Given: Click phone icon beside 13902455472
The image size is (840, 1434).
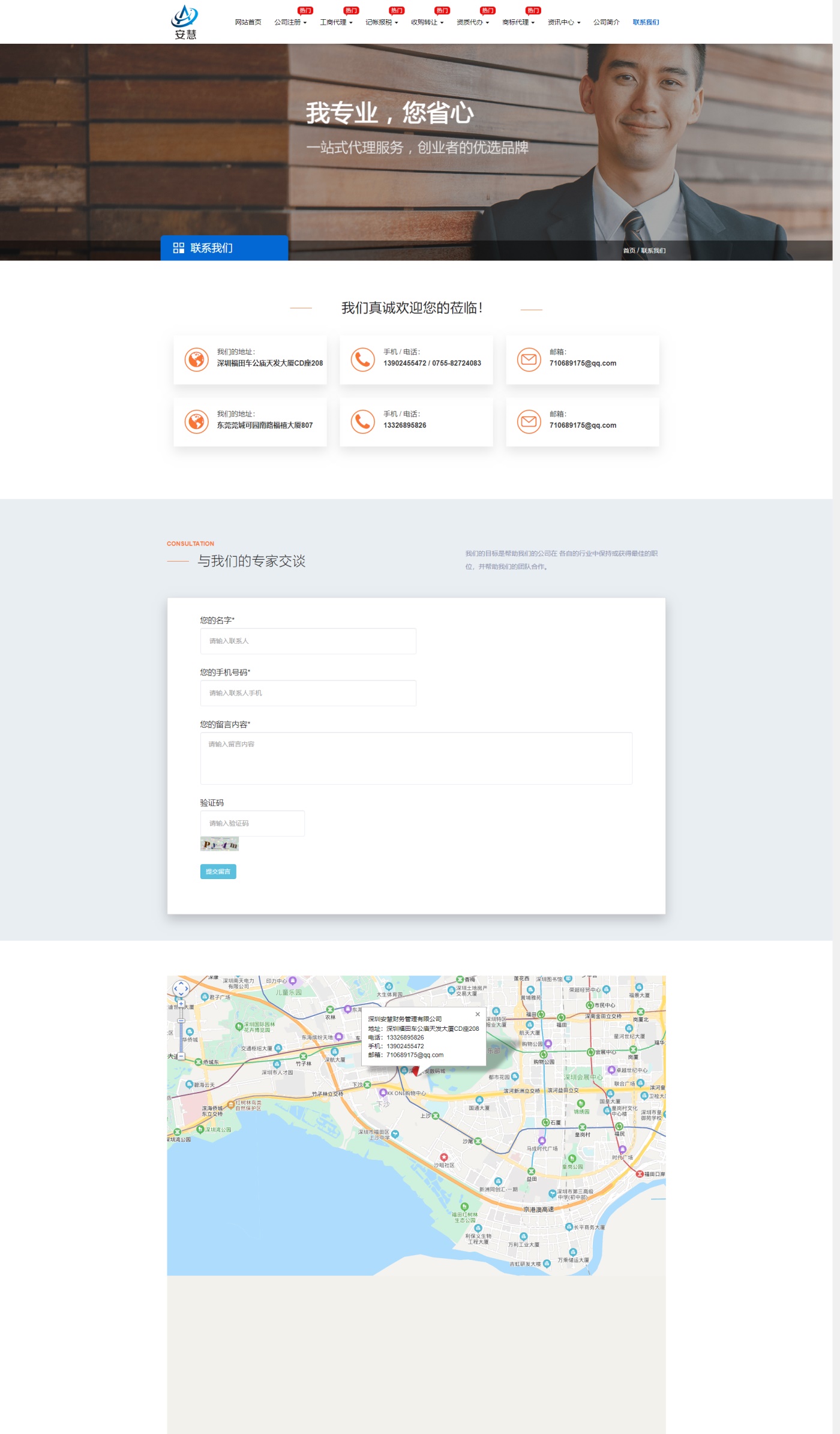Looking at the screenshot, I should [362, 359].
